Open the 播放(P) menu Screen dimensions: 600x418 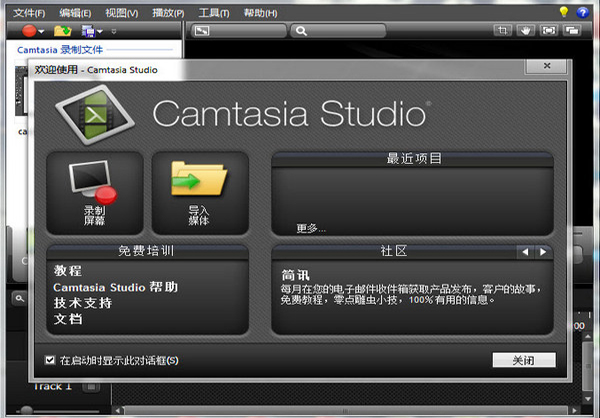tap(168, 13)
